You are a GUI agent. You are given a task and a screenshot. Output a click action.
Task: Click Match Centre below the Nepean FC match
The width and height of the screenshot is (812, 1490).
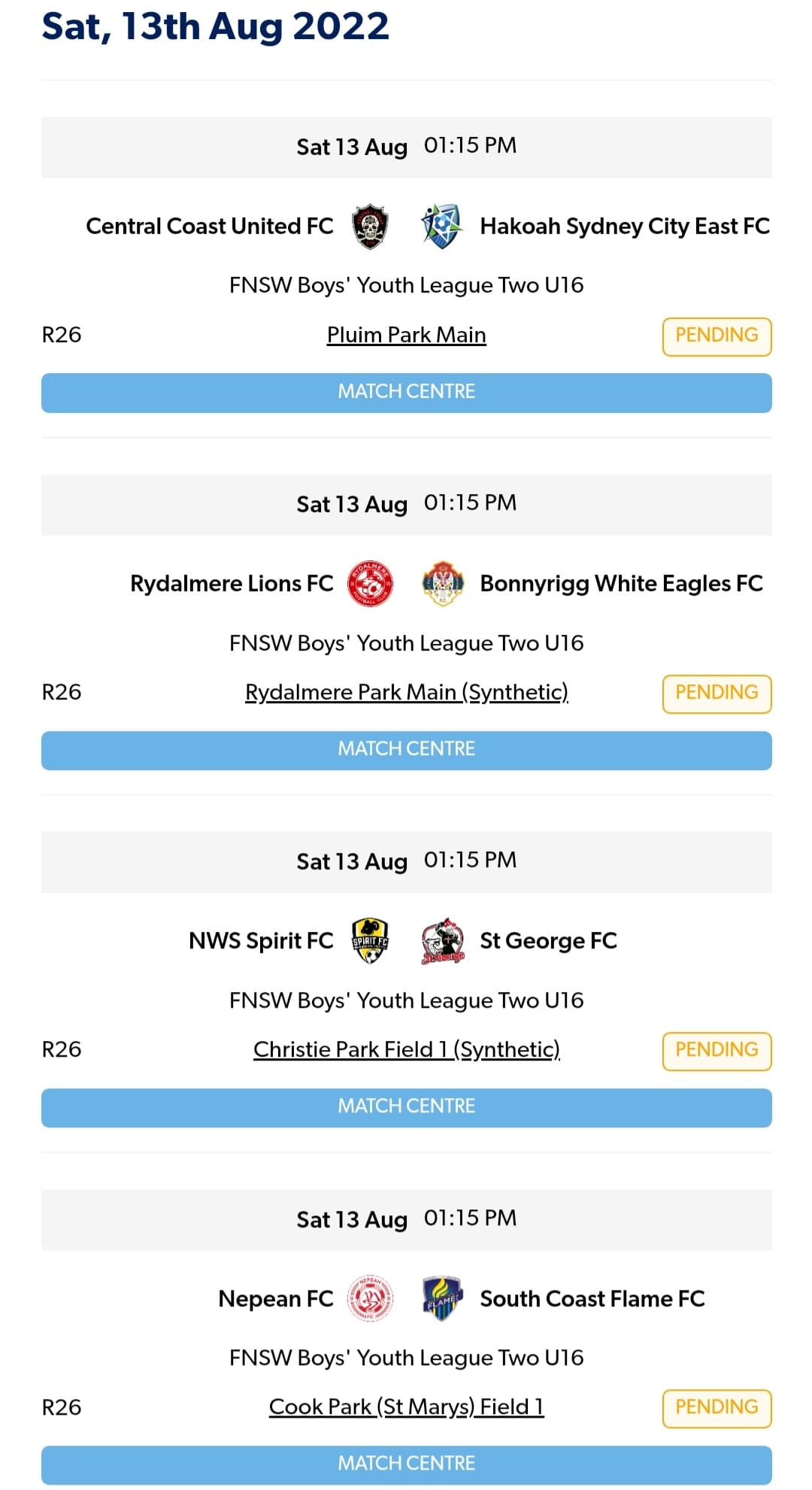point(406,1463)
